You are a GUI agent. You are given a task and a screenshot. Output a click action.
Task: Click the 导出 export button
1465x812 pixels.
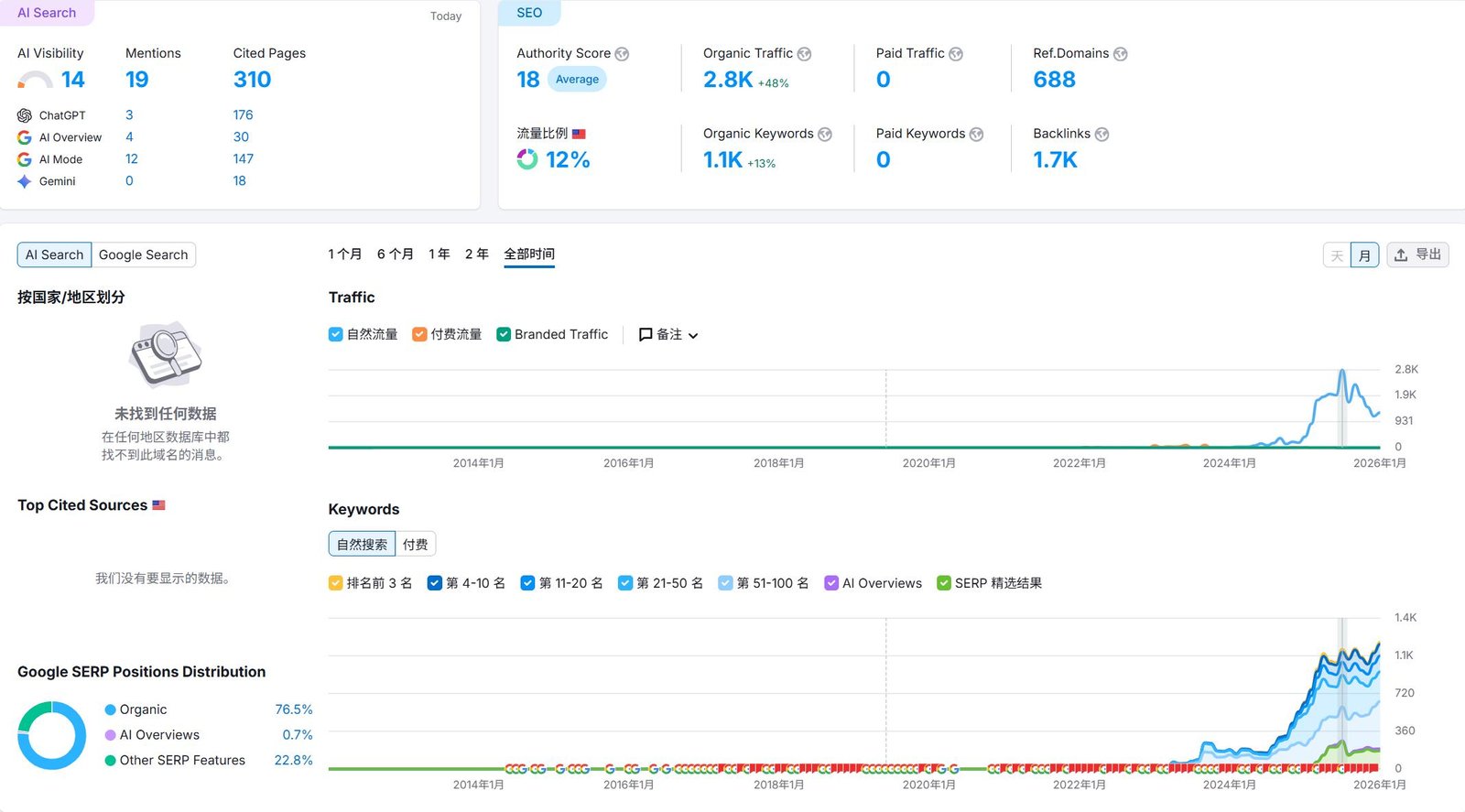tap(1417, 254)
